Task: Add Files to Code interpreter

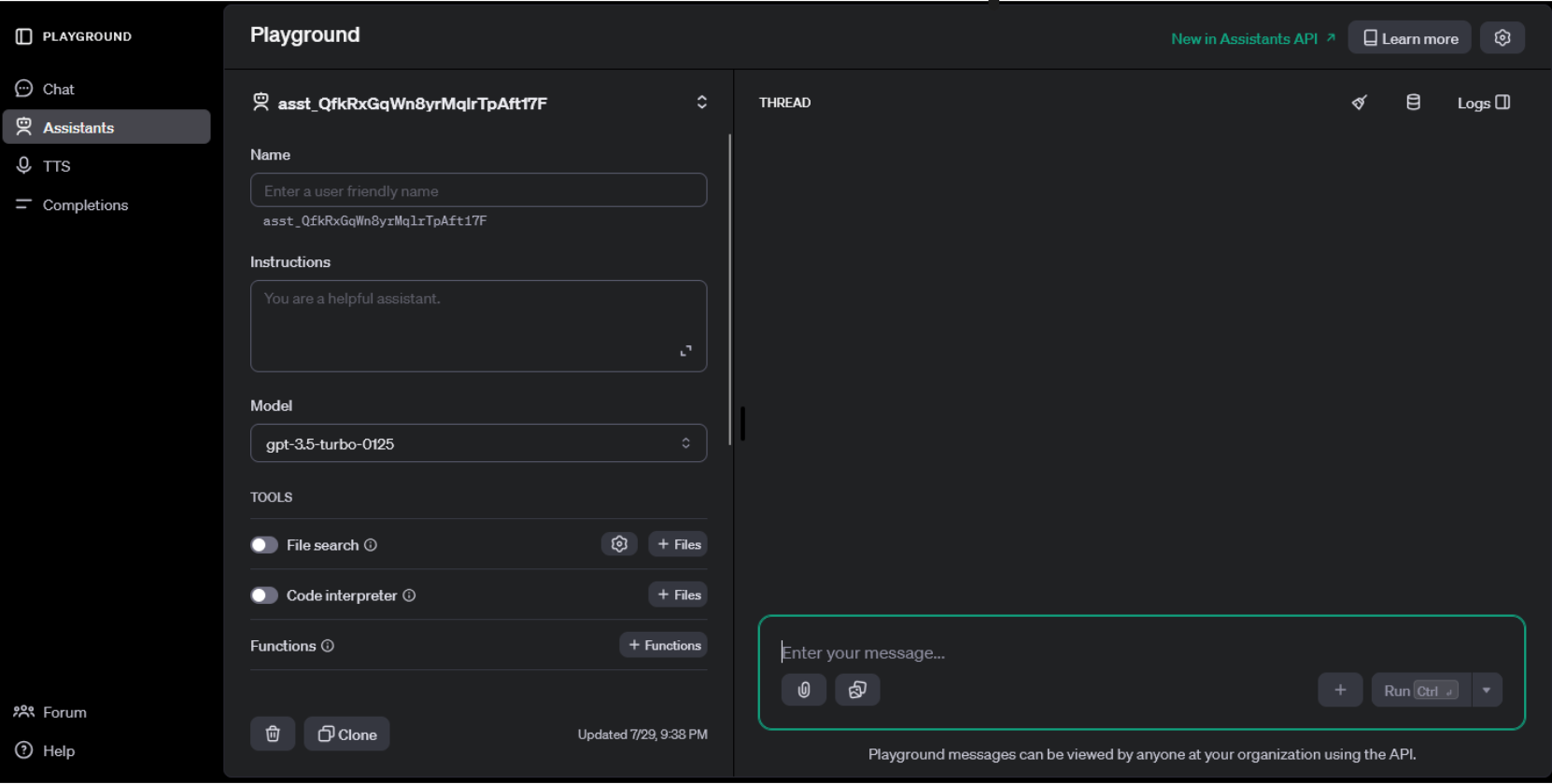Action: [678, 595]
